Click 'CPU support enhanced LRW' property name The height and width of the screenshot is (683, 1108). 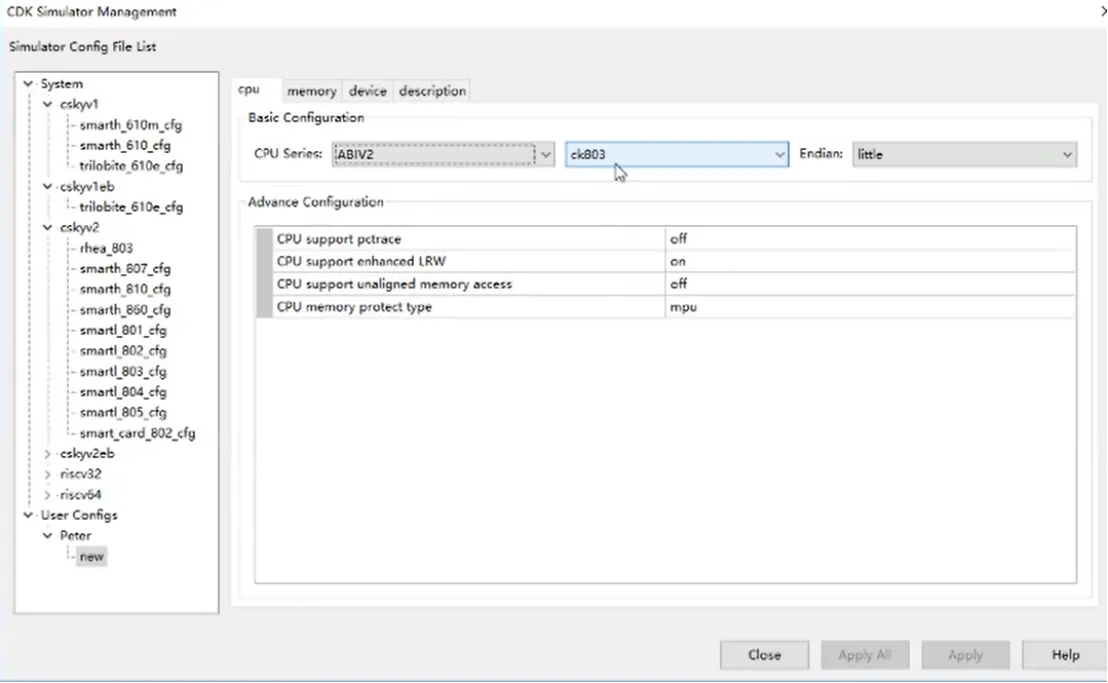[x=361, y=261]
